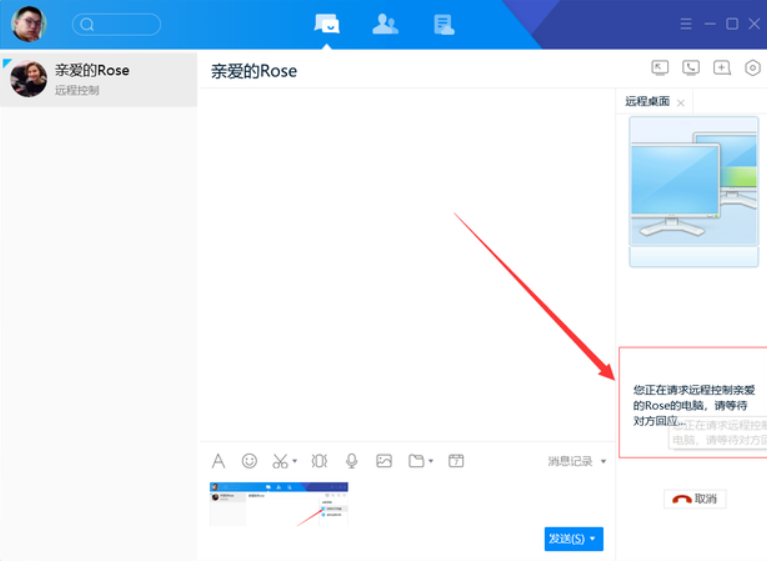The height and width of the screenshot is (561, 767).
Task: Select the 亲爱的Rose conversation in the list
Action: click(99, 79)
